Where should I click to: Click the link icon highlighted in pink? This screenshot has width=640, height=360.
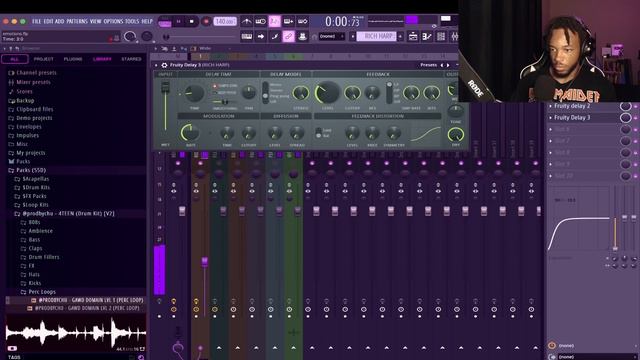tap(288, 36)
